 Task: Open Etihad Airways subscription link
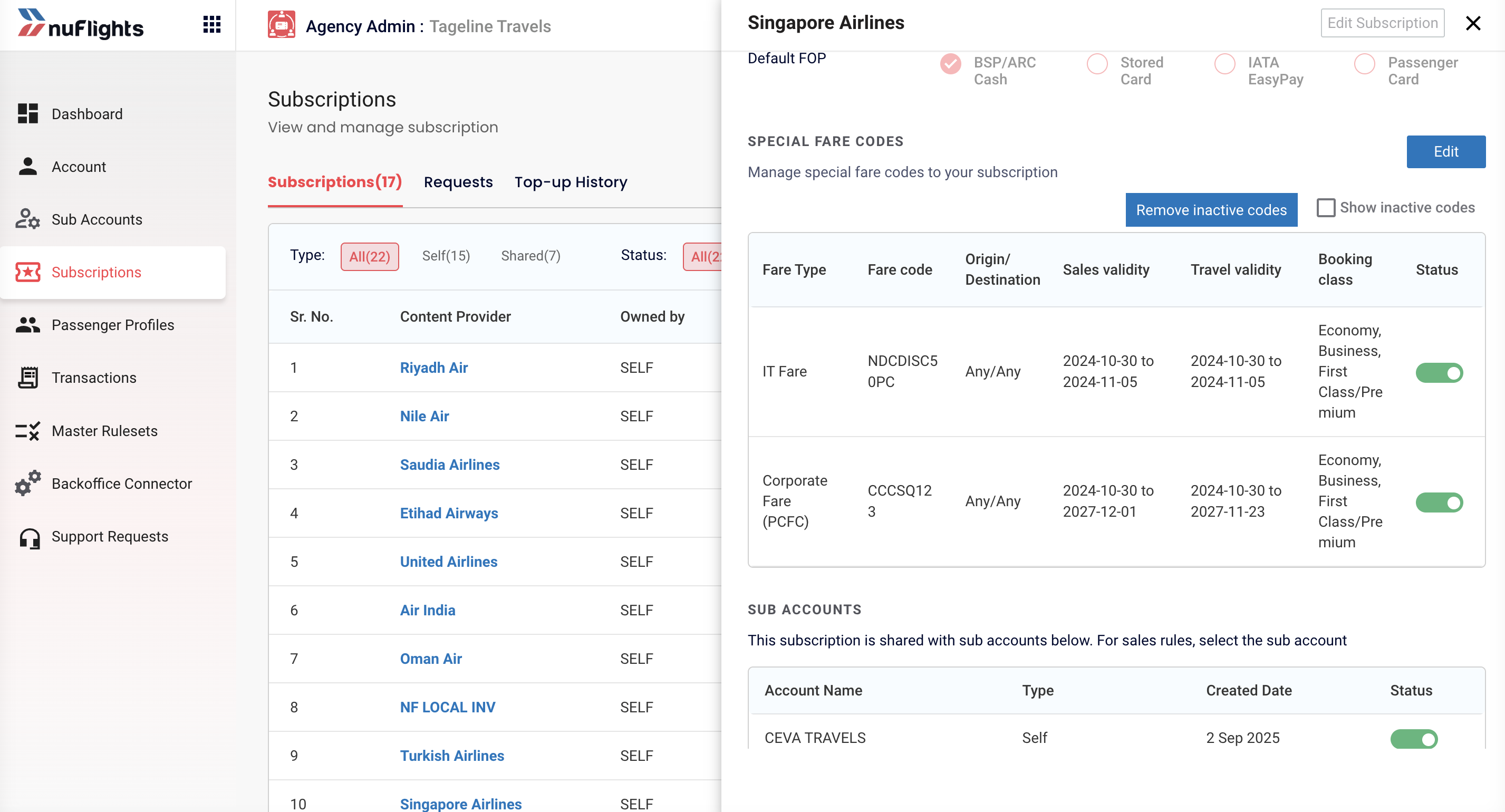click(449, 513)
